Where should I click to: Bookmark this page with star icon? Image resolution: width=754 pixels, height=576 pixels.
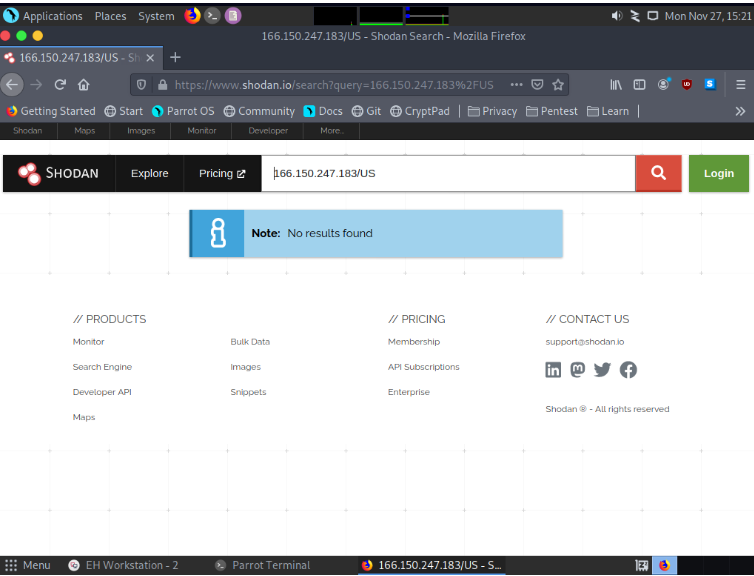(558, 85)
